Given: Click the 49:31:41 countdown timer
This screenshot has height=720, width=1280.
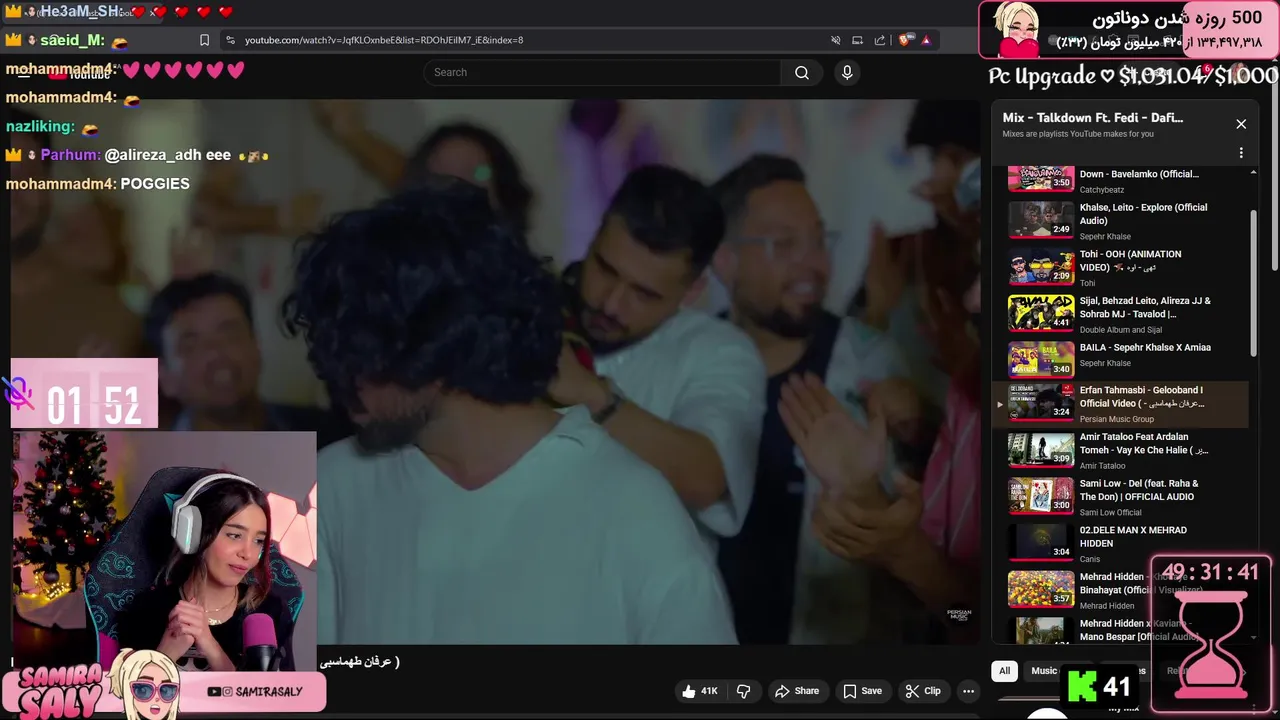Looking at the screenshot, I should (1210, 573).
